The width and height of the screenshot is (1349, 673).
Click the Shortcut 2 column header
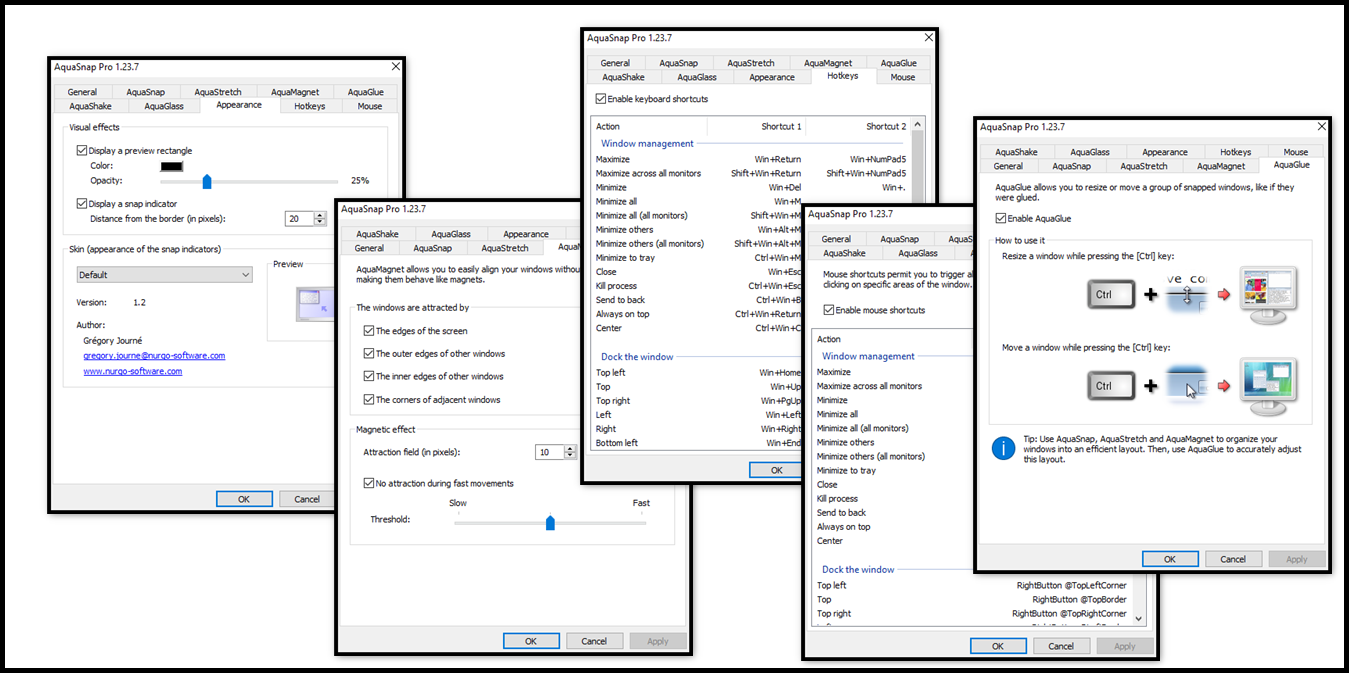click(x=858, y=126)
